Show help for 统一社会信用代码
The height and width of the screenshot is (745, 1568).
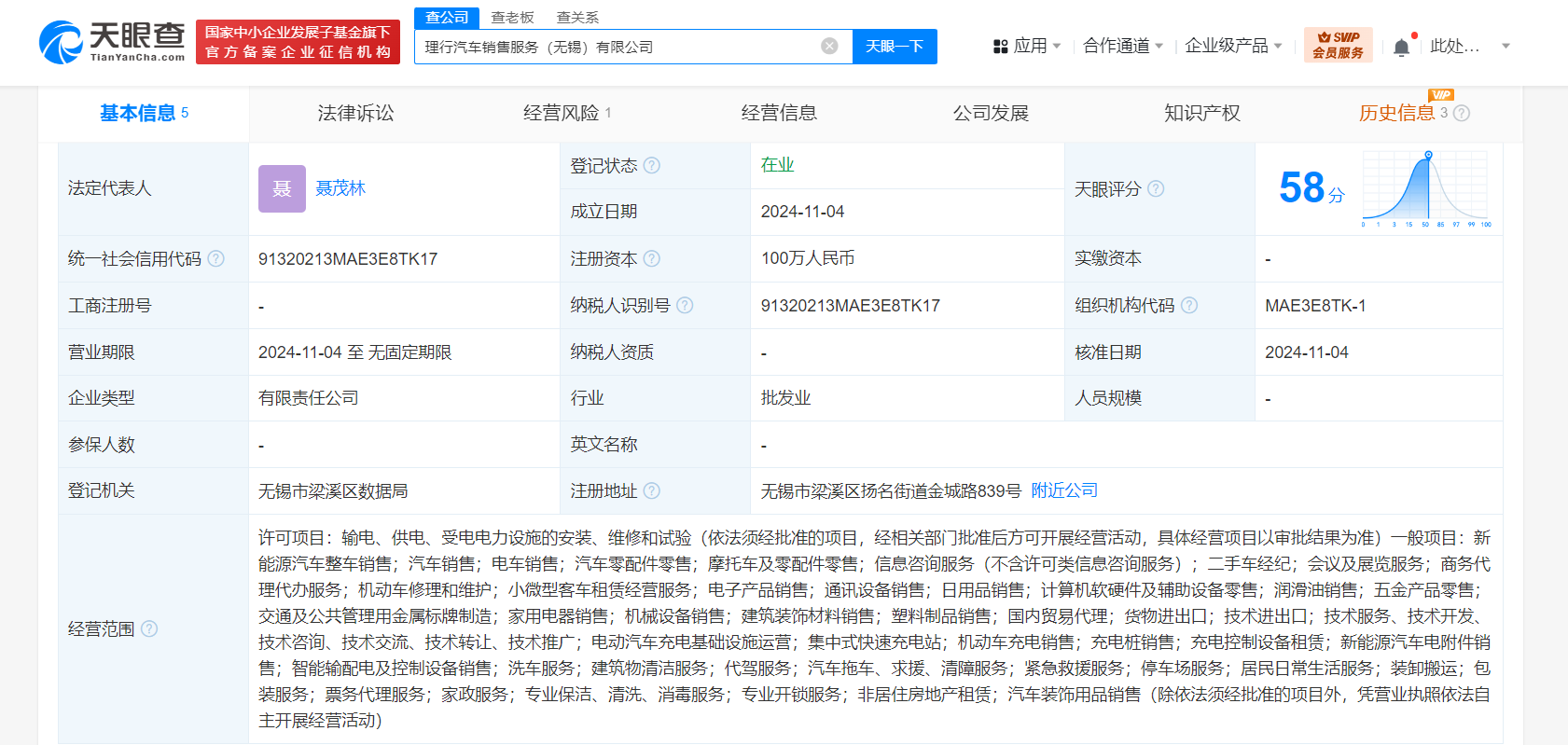coord(215,258)
